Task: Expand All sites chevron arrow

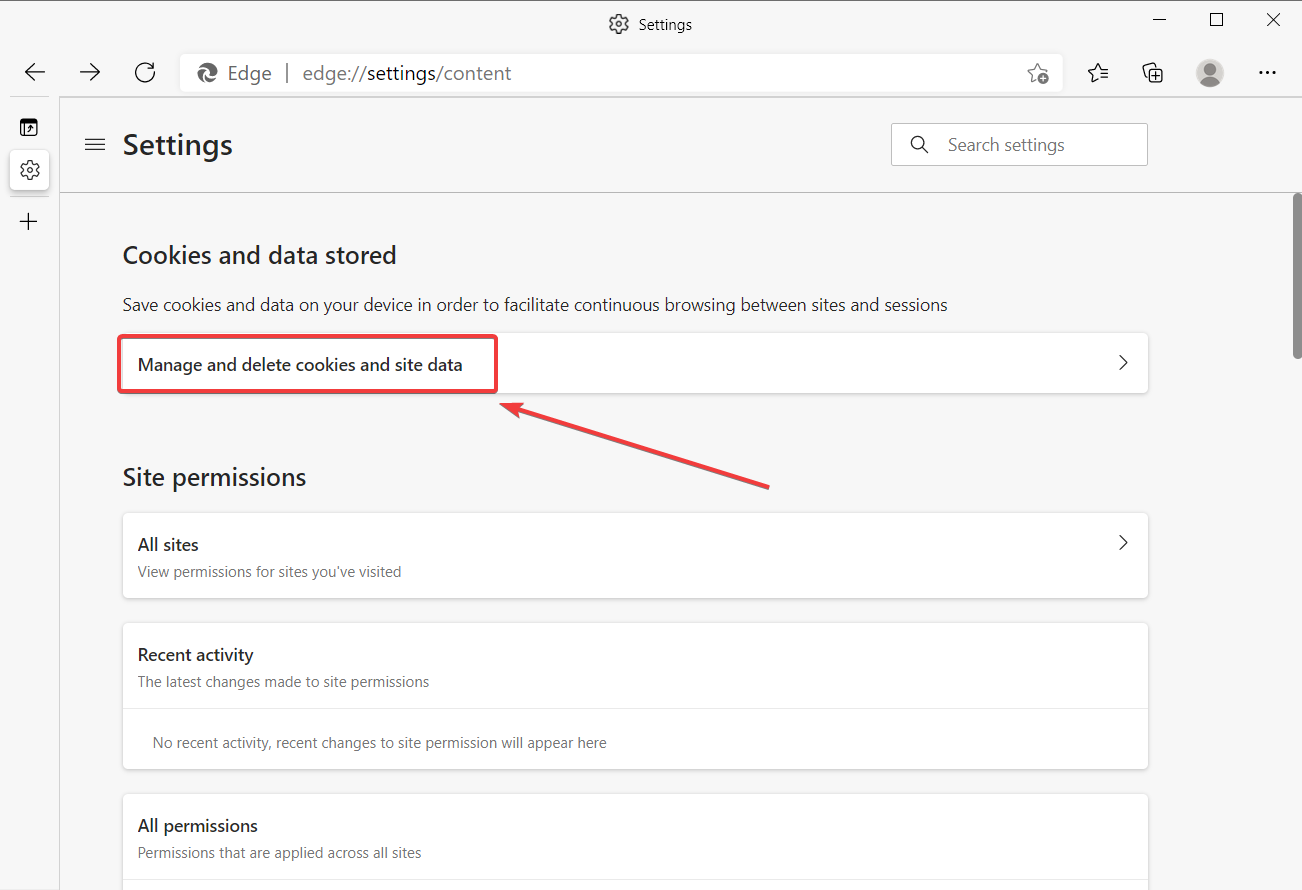Action: point(1123,543)
